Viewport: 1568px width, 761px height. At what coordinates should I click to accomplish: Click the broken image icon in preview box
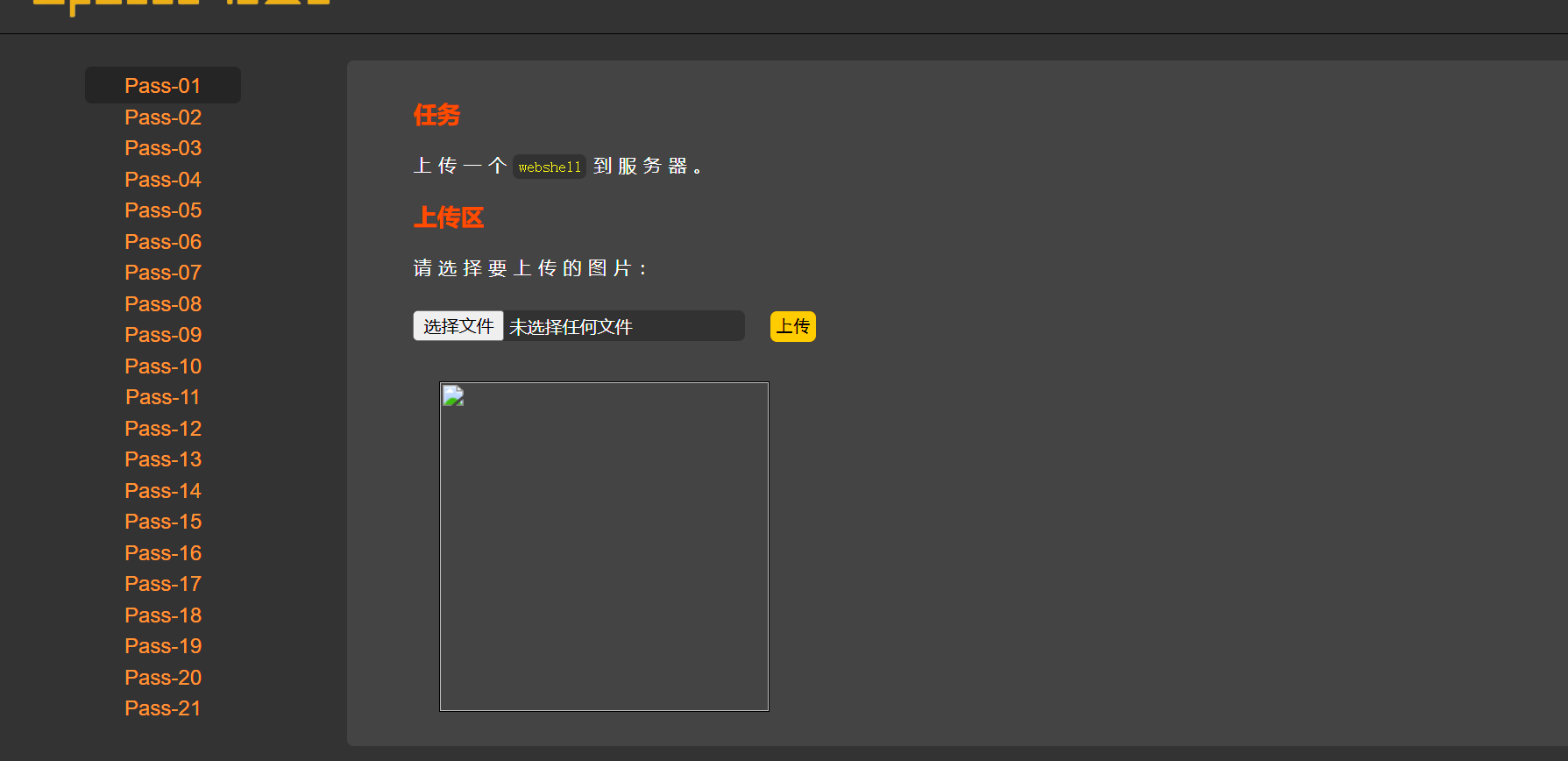pos(453,396)
